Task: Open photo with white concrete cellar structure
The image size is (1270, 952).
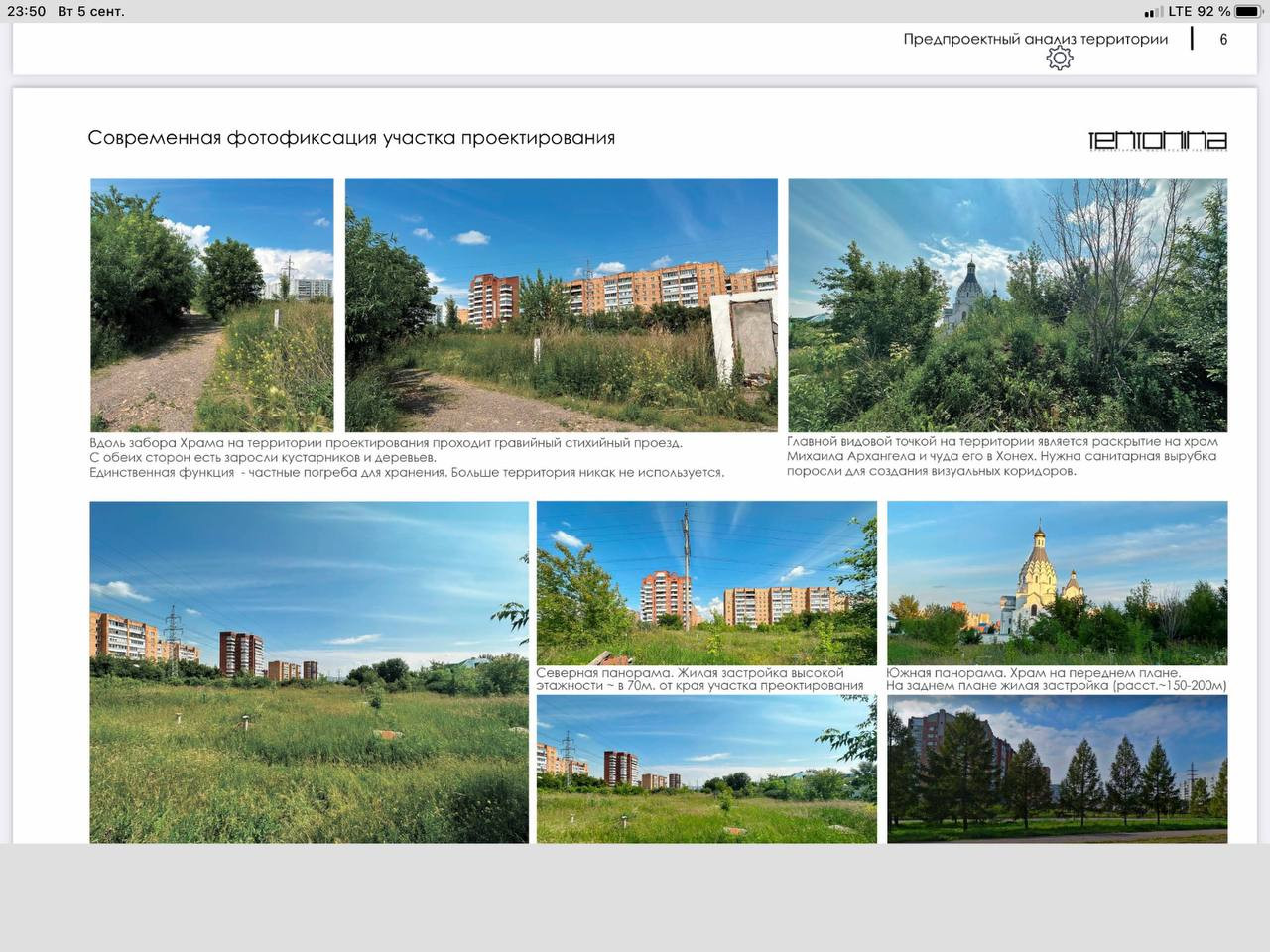Action: (561, 304)
